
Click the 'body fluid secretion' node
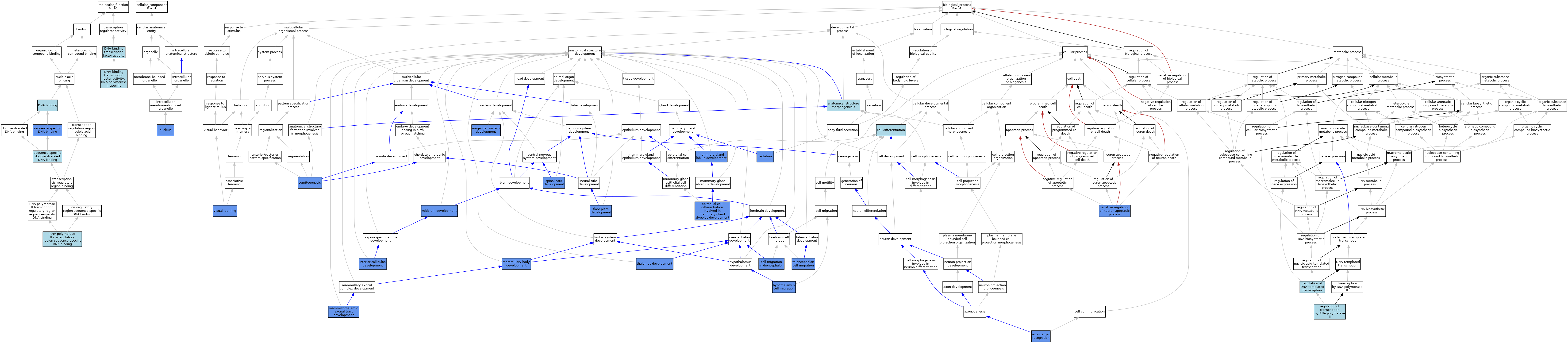(x=842, y=130)
